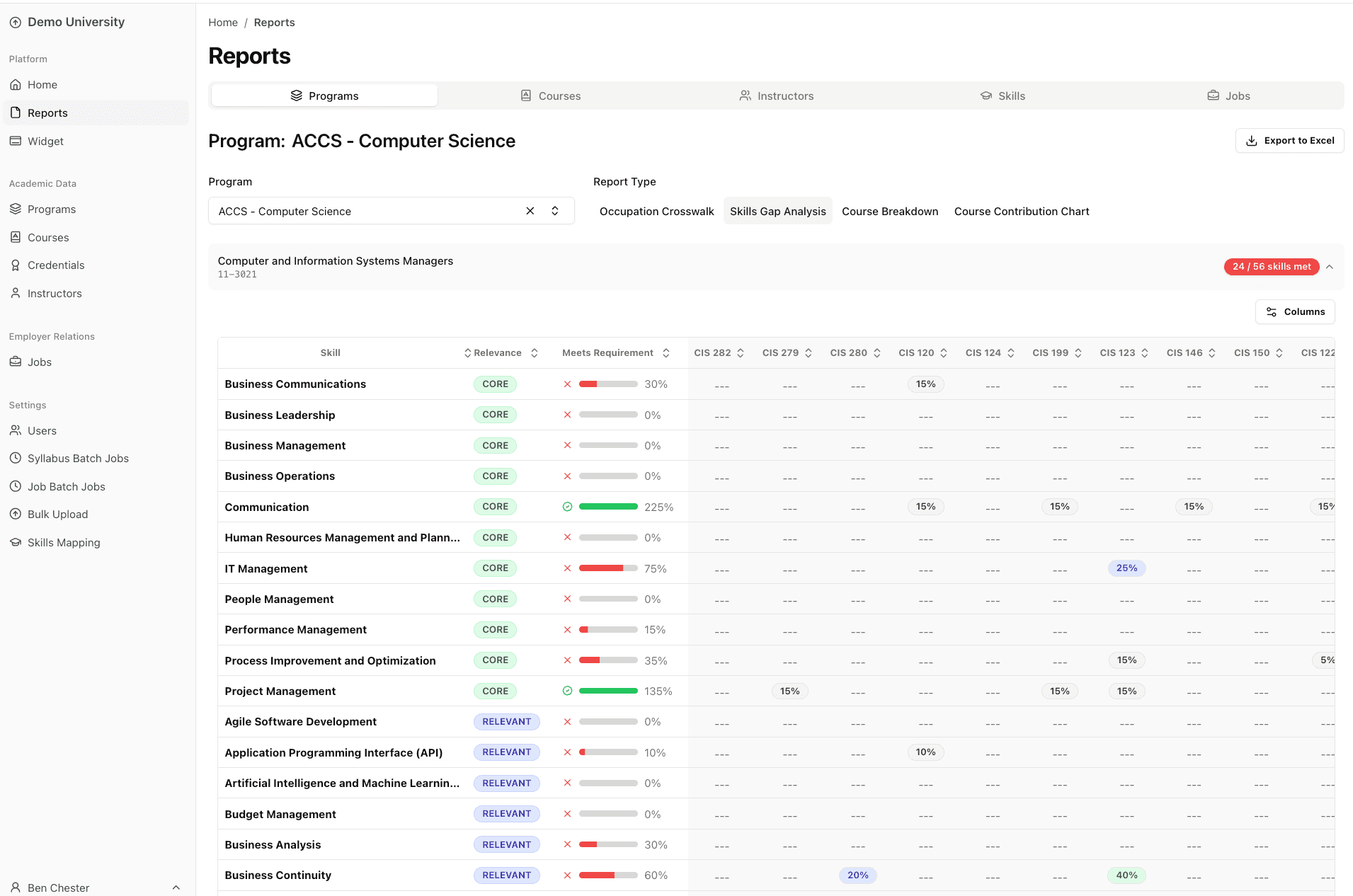Select the Skills Gap Analysis report type
Screen dimensions: 1353x896
click(777, 211)
